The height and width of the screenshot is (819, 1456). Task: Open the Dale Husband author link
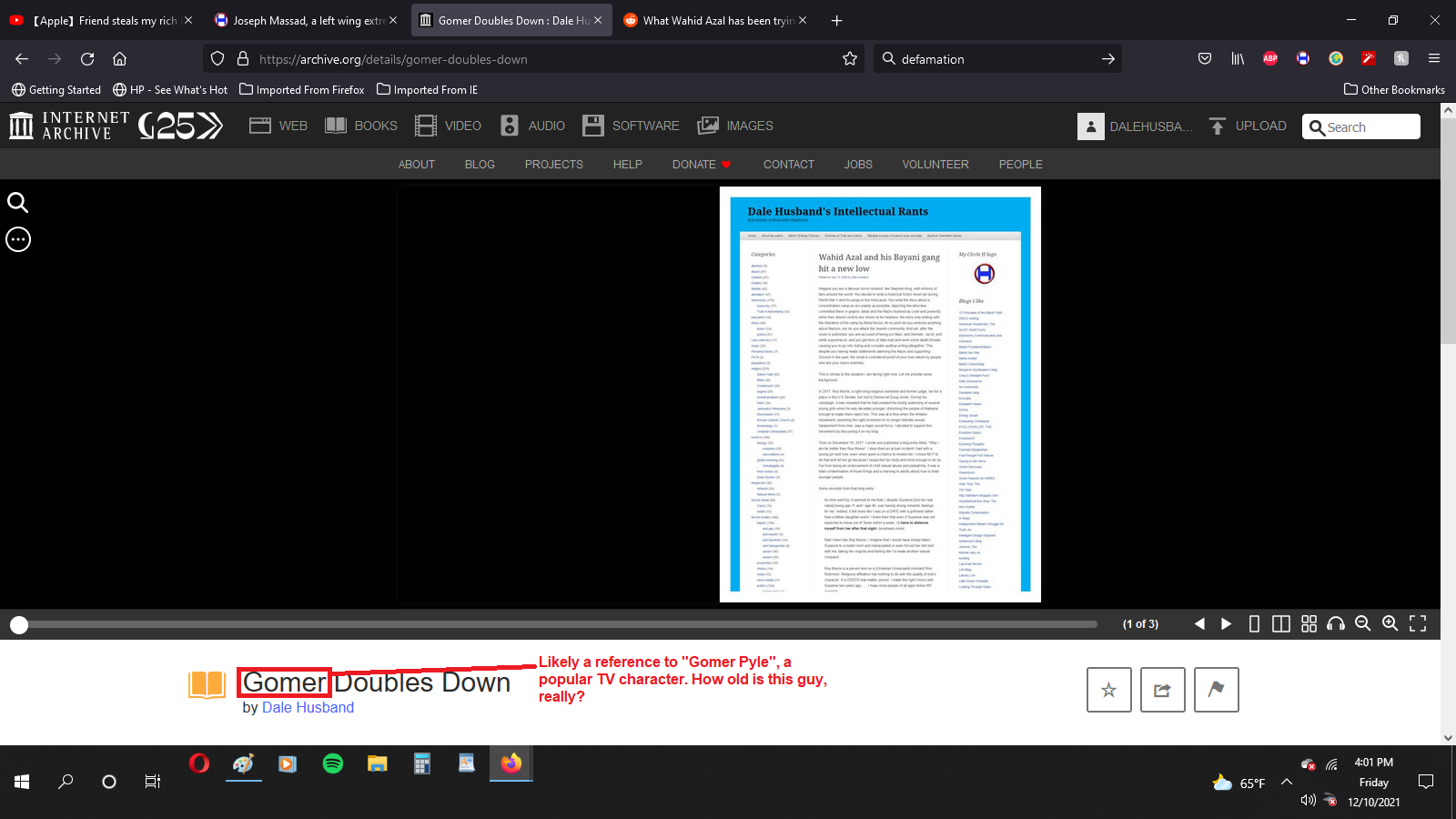[308, 707]
